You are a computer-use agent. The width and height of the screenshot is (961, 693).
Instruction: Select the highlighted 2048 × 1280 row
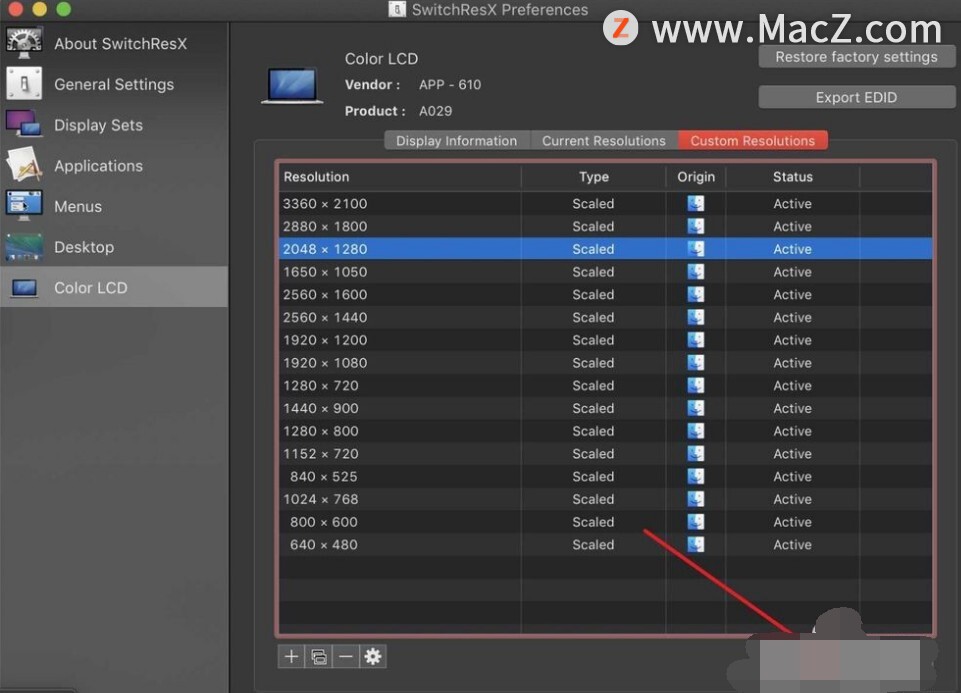pyautogui.click(x=606, y=249)
